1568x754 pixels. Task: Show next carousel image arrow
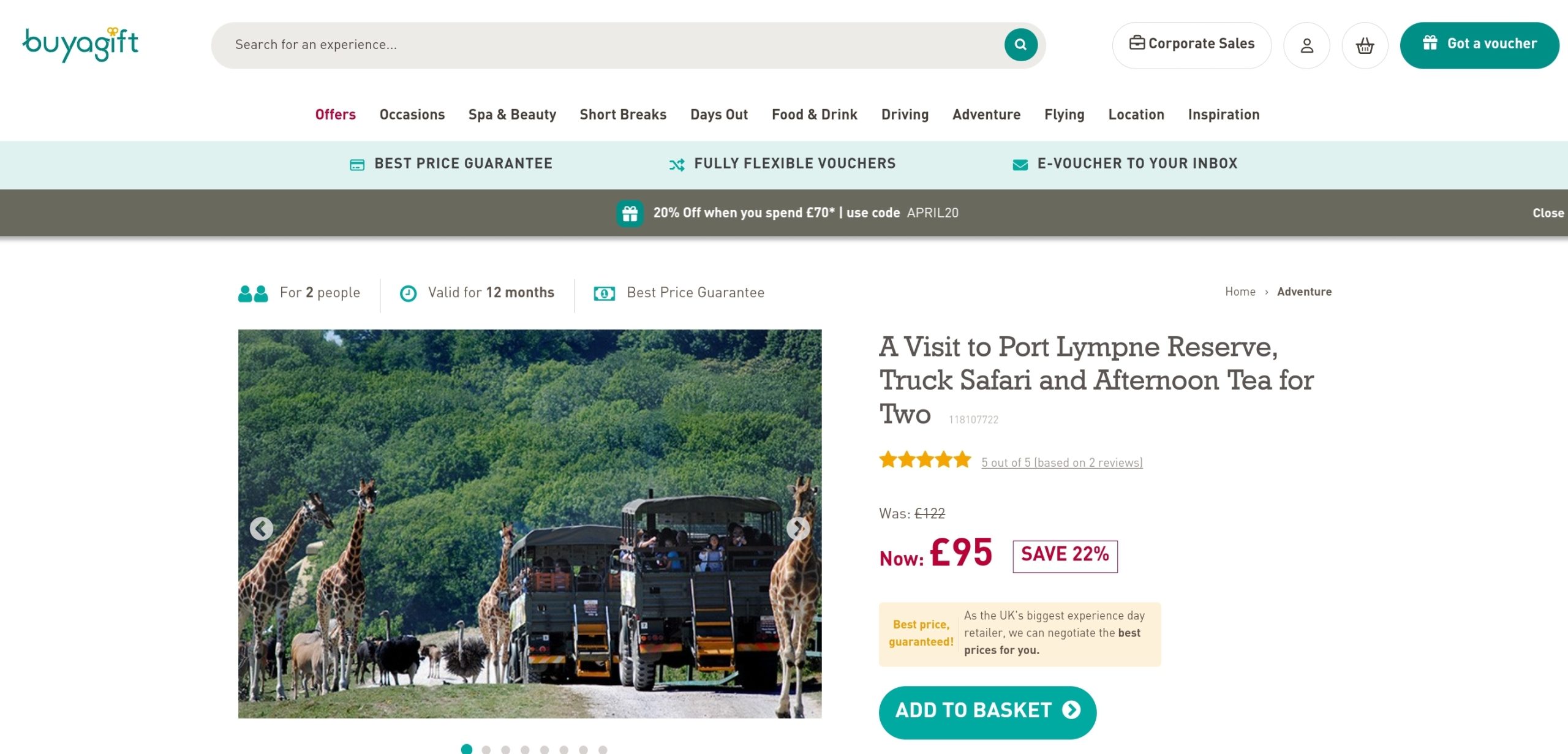797,528
